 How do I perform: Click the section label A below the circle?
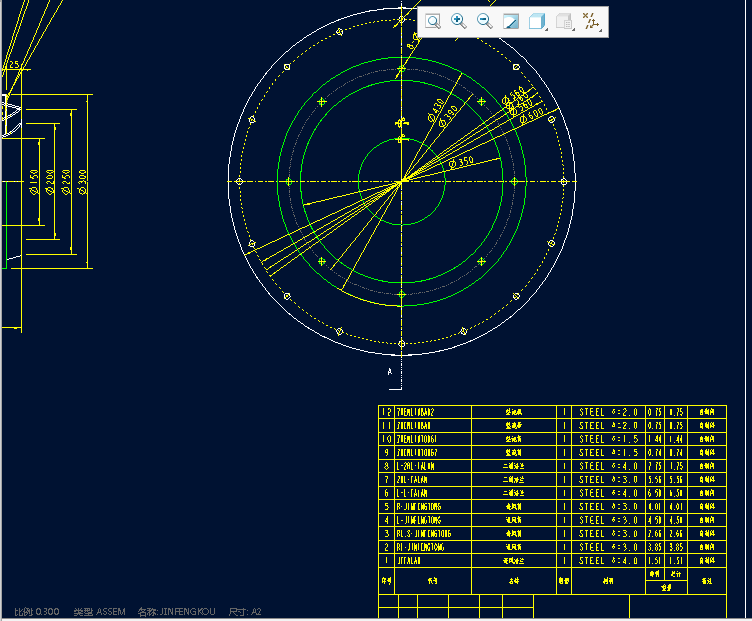389,371
